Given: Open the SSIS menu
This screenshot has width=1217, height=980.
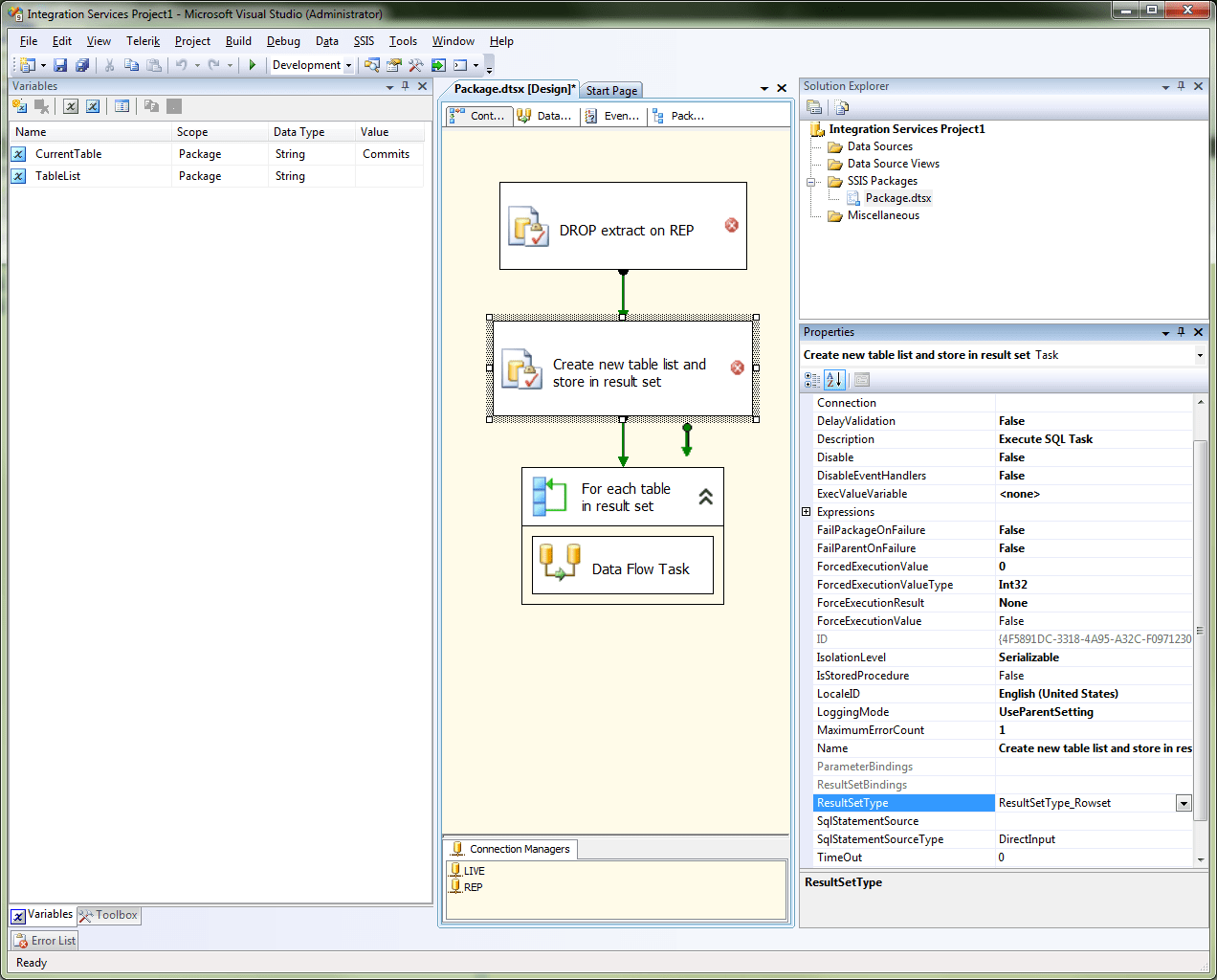Looking at the screenshot, I should tap(364, 41).
